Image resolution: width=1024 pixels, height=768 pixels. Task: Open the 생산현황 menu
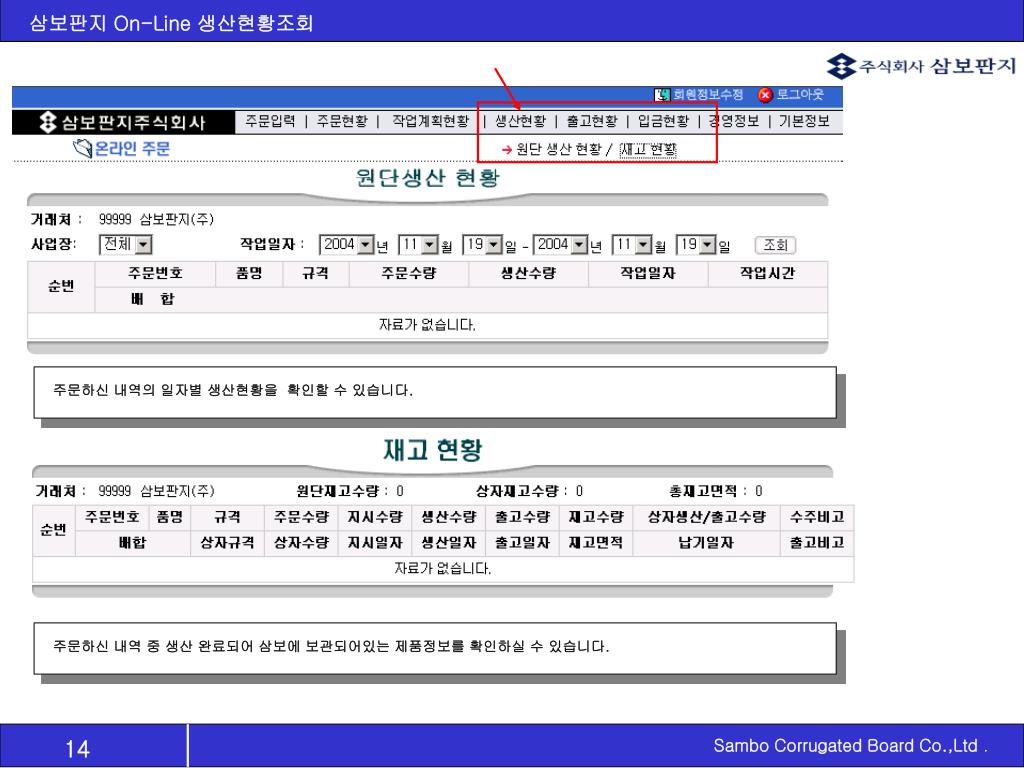(520, 121)
